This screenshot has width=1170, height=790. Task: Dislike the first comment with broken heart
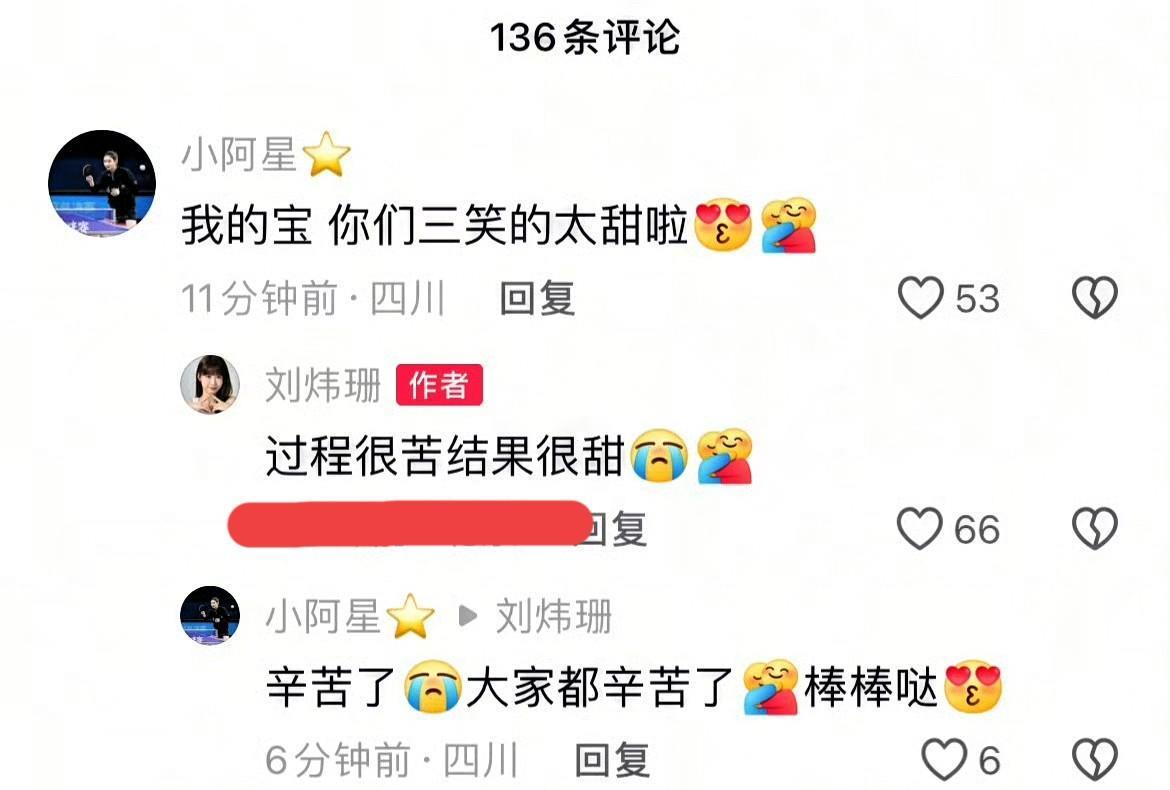coord(1095,298)
